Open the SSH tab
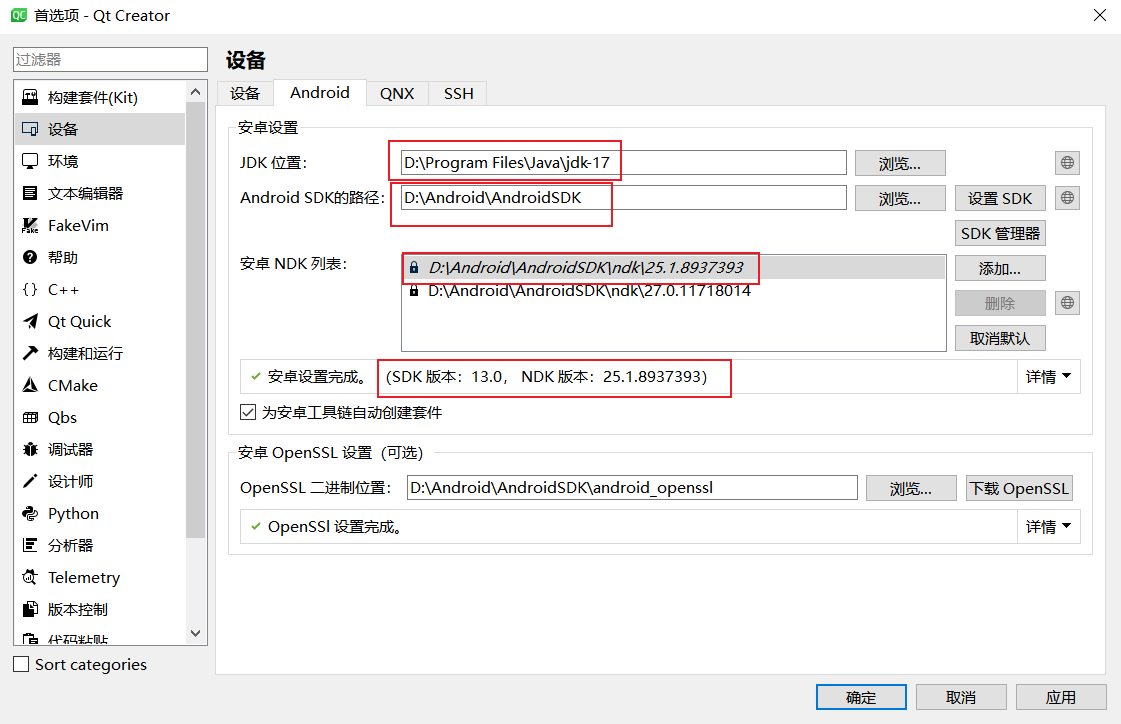1121x724 pixels. [x=458, y=94]
